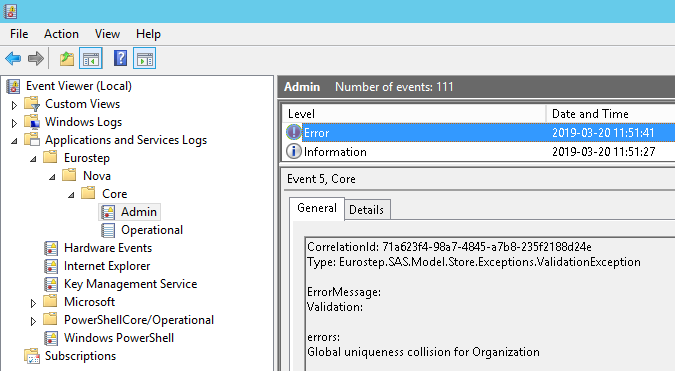The height and width of the screenshot is (371, 675).
Task: Click the Core folder icon
Action: click(x=88, y=193)
